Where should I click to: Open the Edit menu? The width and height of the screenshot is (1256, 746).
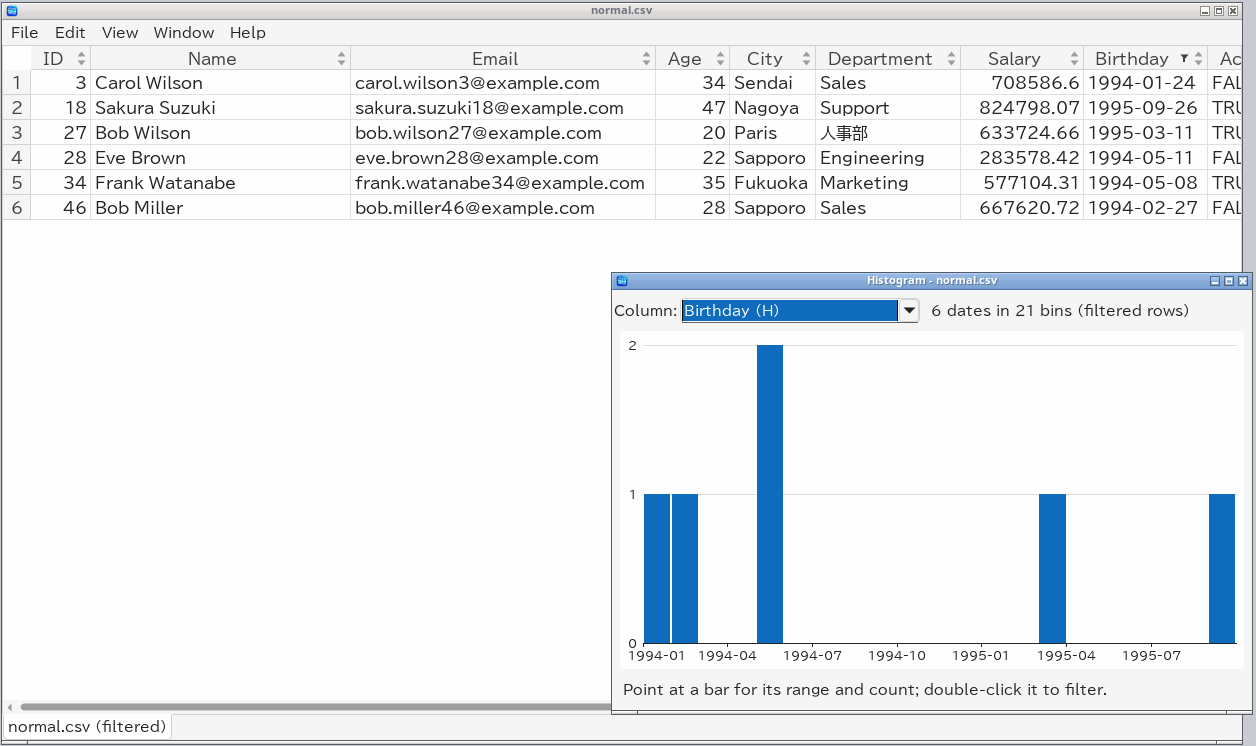coord(70,33)
